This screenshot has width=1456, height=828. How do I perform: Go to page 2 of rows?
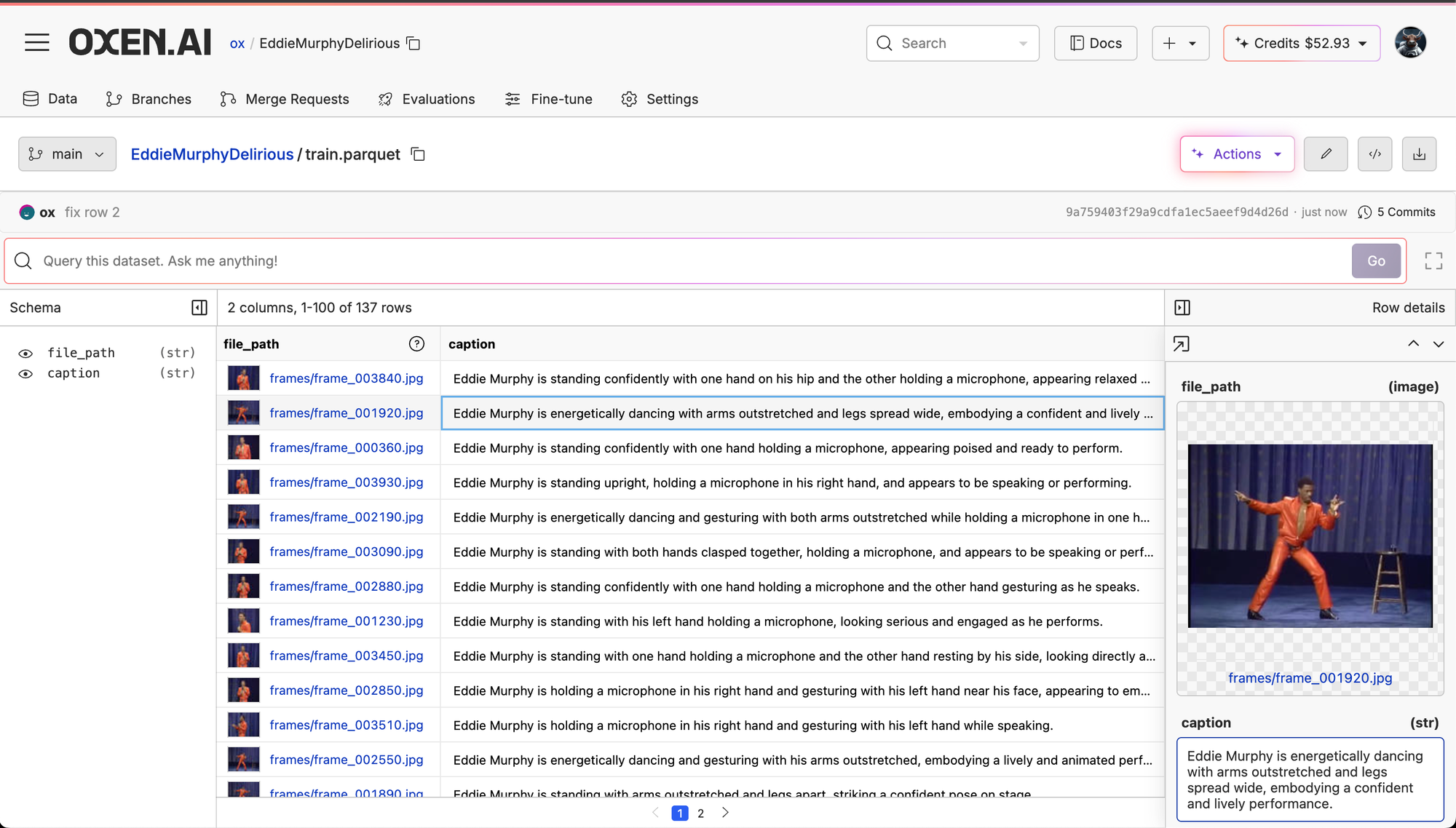(700, 813)
